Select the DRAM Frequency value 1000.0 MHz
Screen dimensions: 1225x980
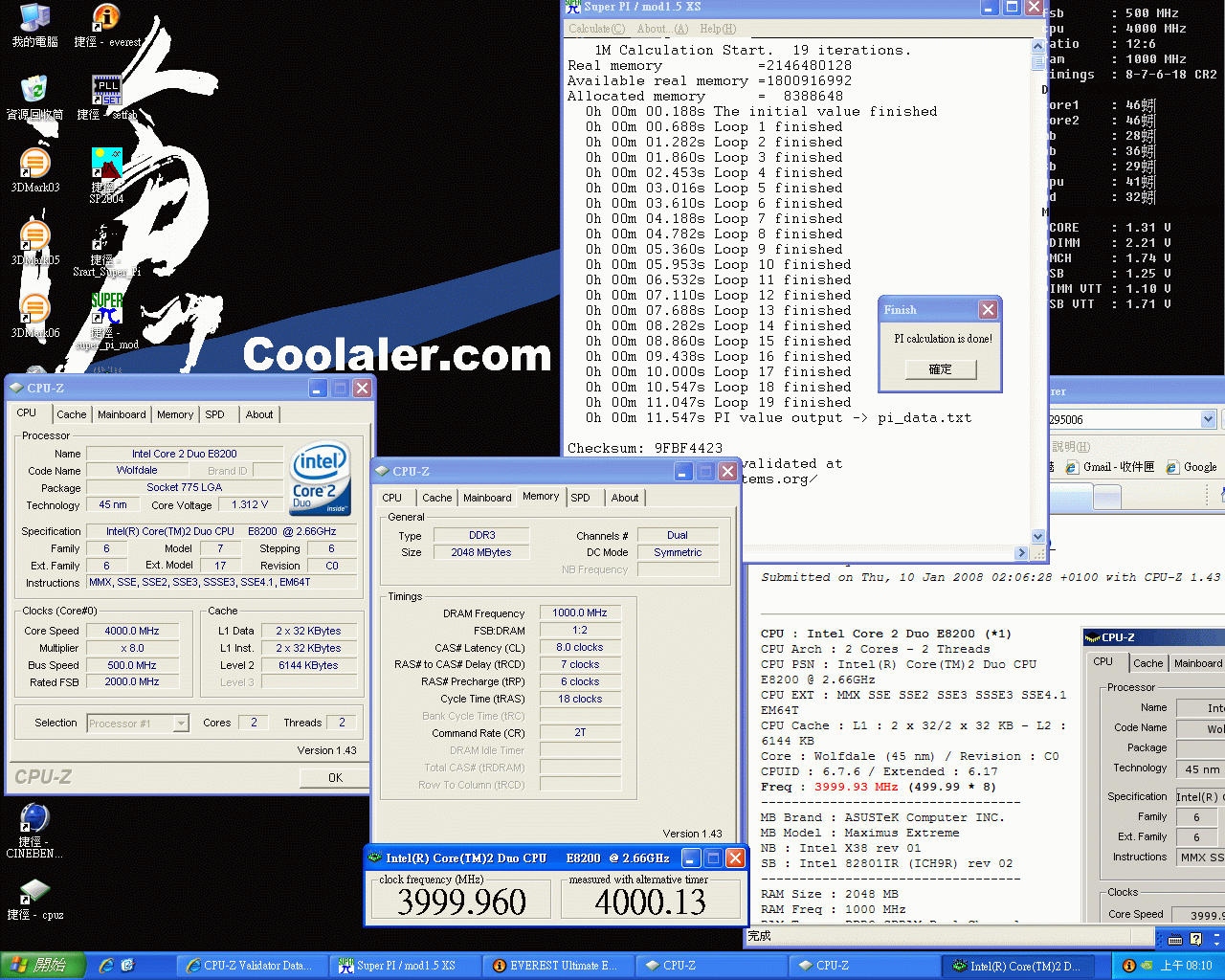pos(580,612)
